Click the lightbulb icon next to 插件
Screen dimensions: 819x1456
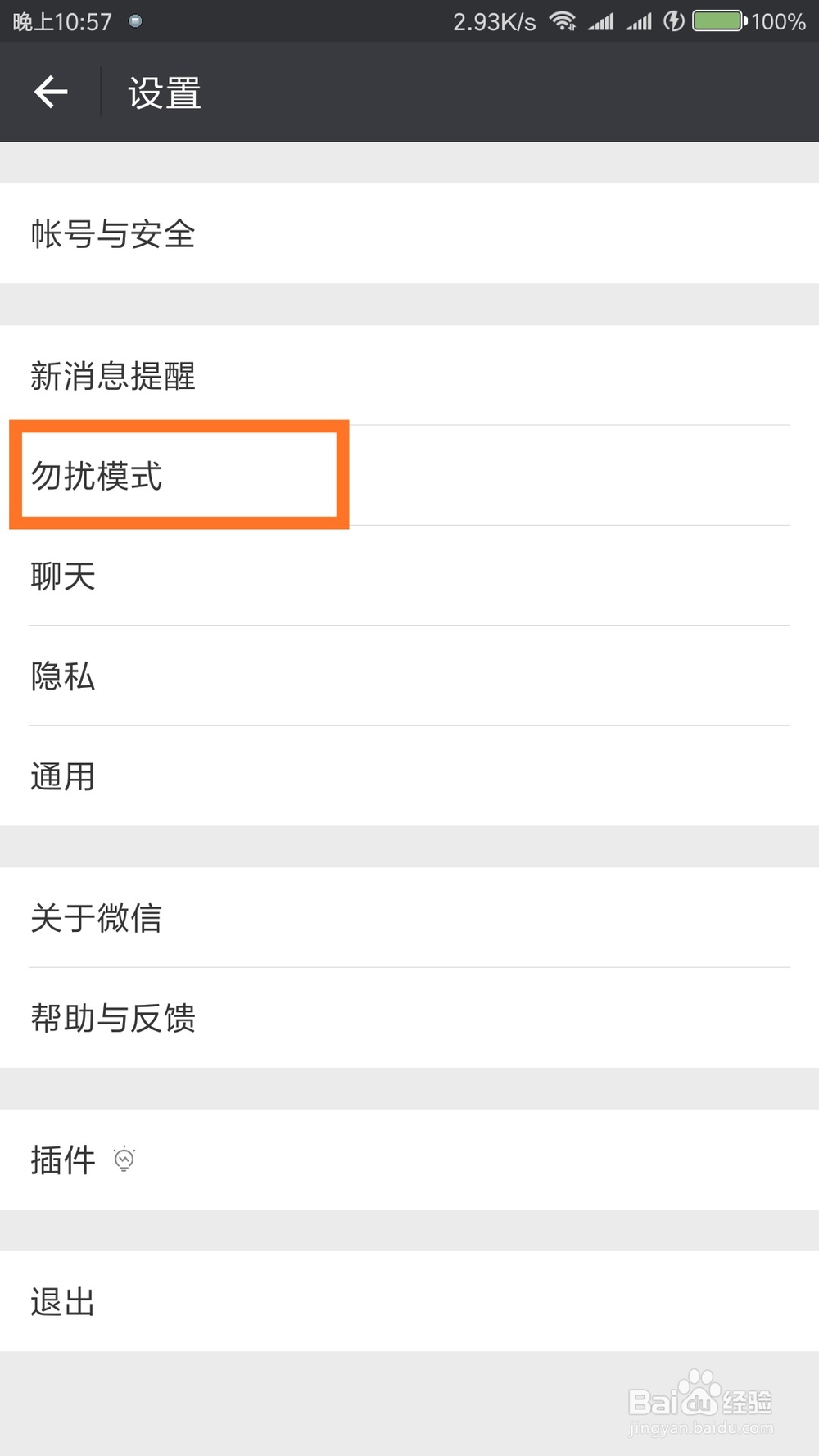(x=123, y=1160)
